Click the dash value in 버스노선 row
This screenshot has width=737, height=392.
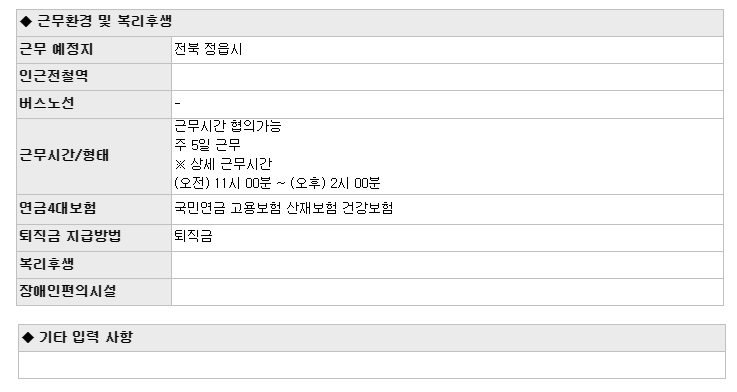click(177, 103)
